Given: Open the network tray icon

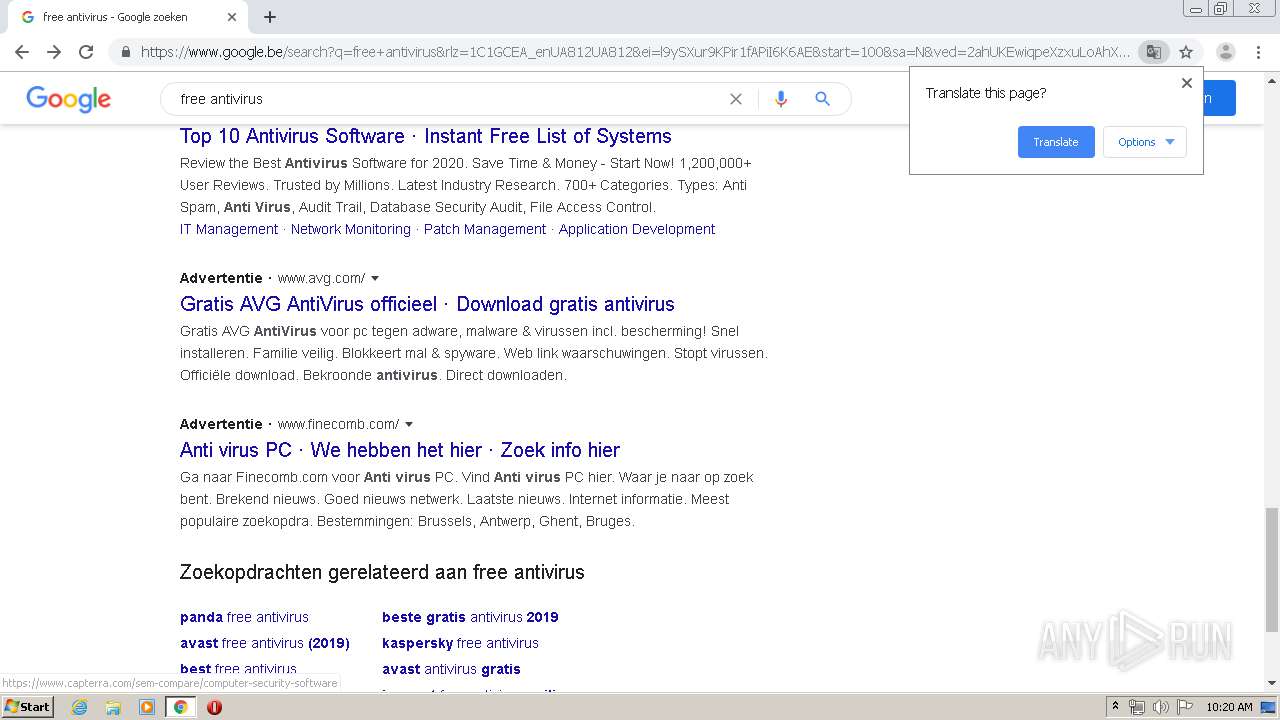Looking at the screenshot, I should tap(1137, 707).
